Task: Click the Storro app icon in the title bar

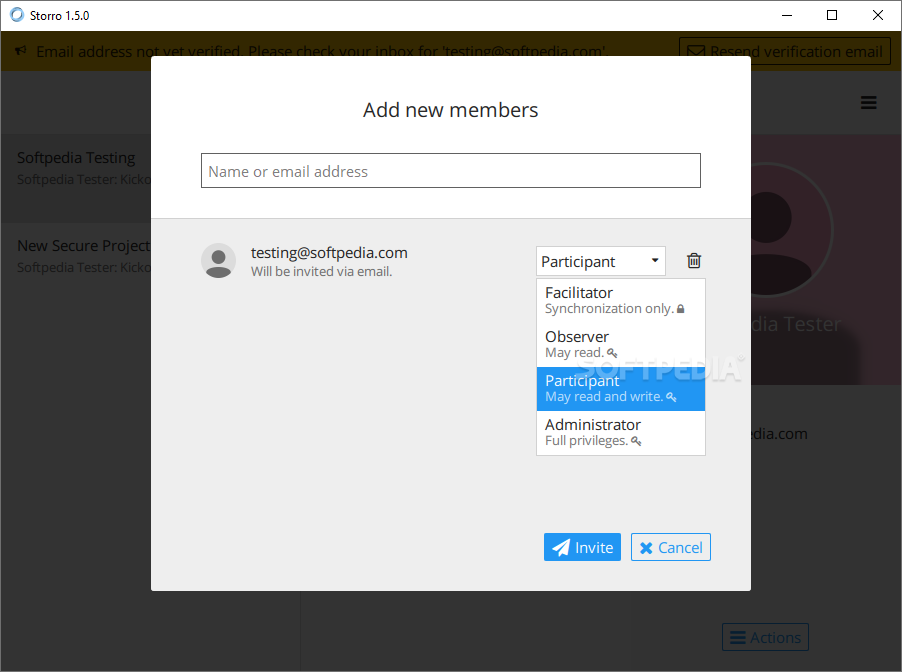Action: coord(17,15)
